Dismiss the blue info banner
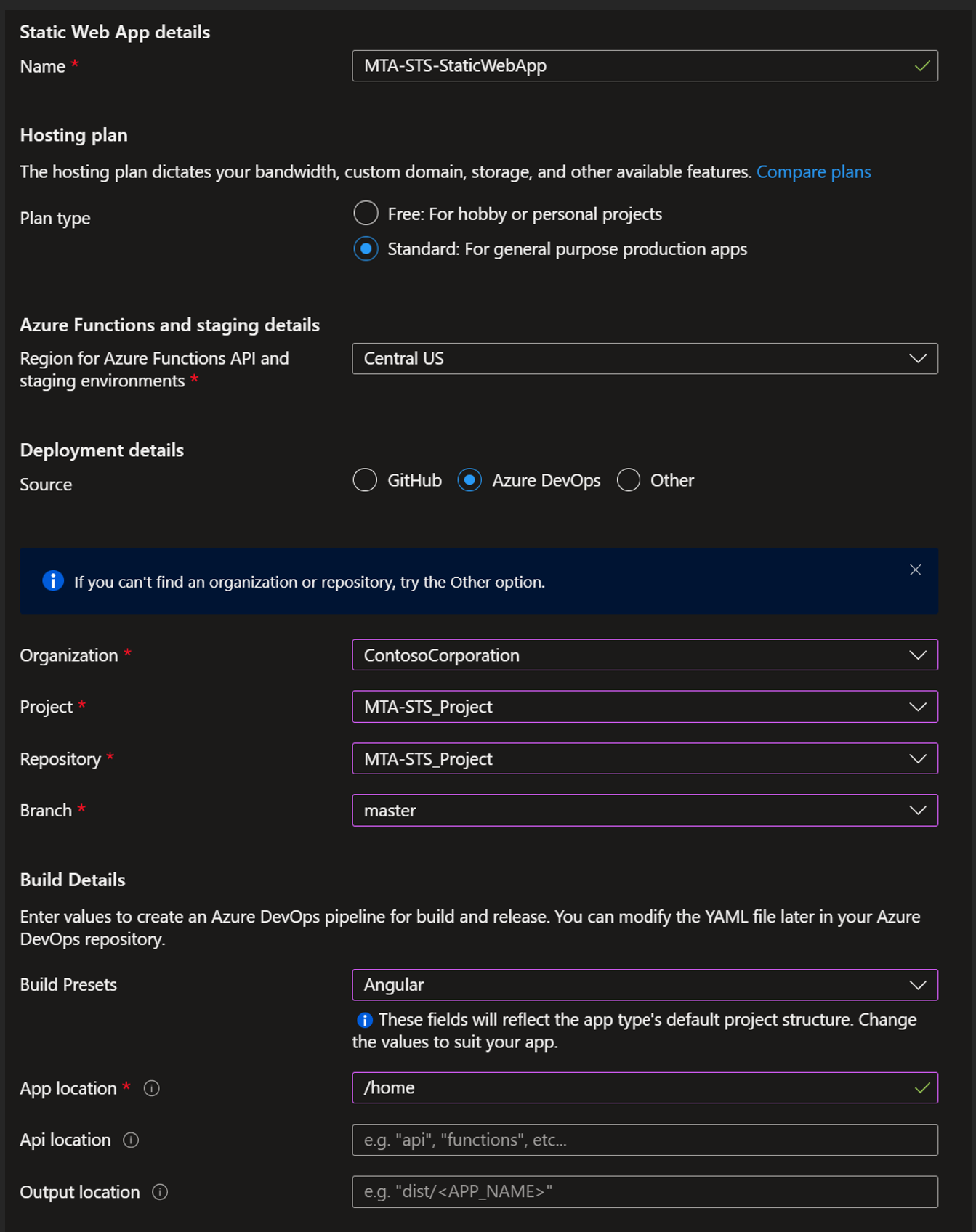This screenshot has height=1232, width=976. click(915, 570)
